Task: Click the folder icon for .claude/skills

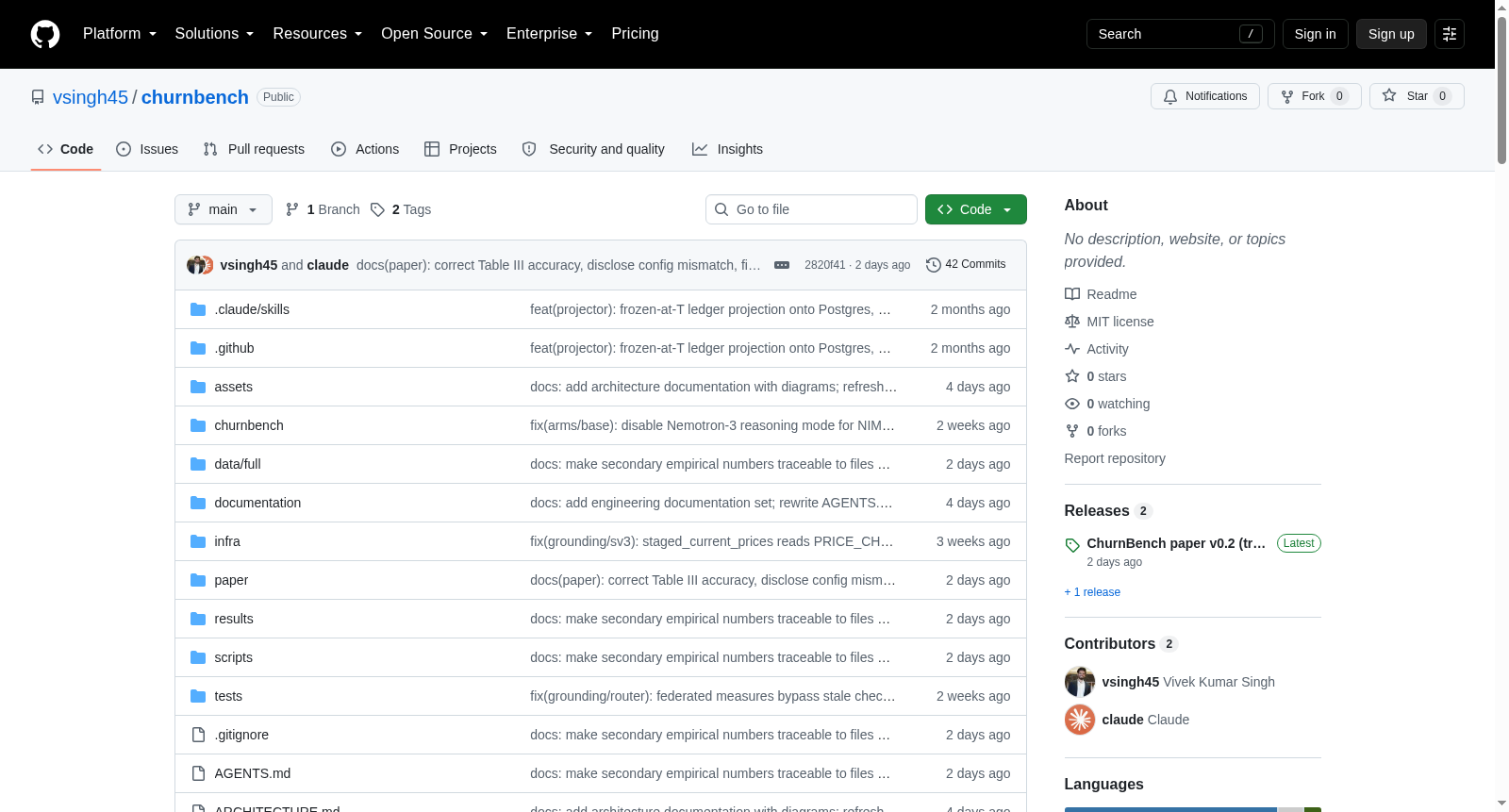Action: click(198, 309)
